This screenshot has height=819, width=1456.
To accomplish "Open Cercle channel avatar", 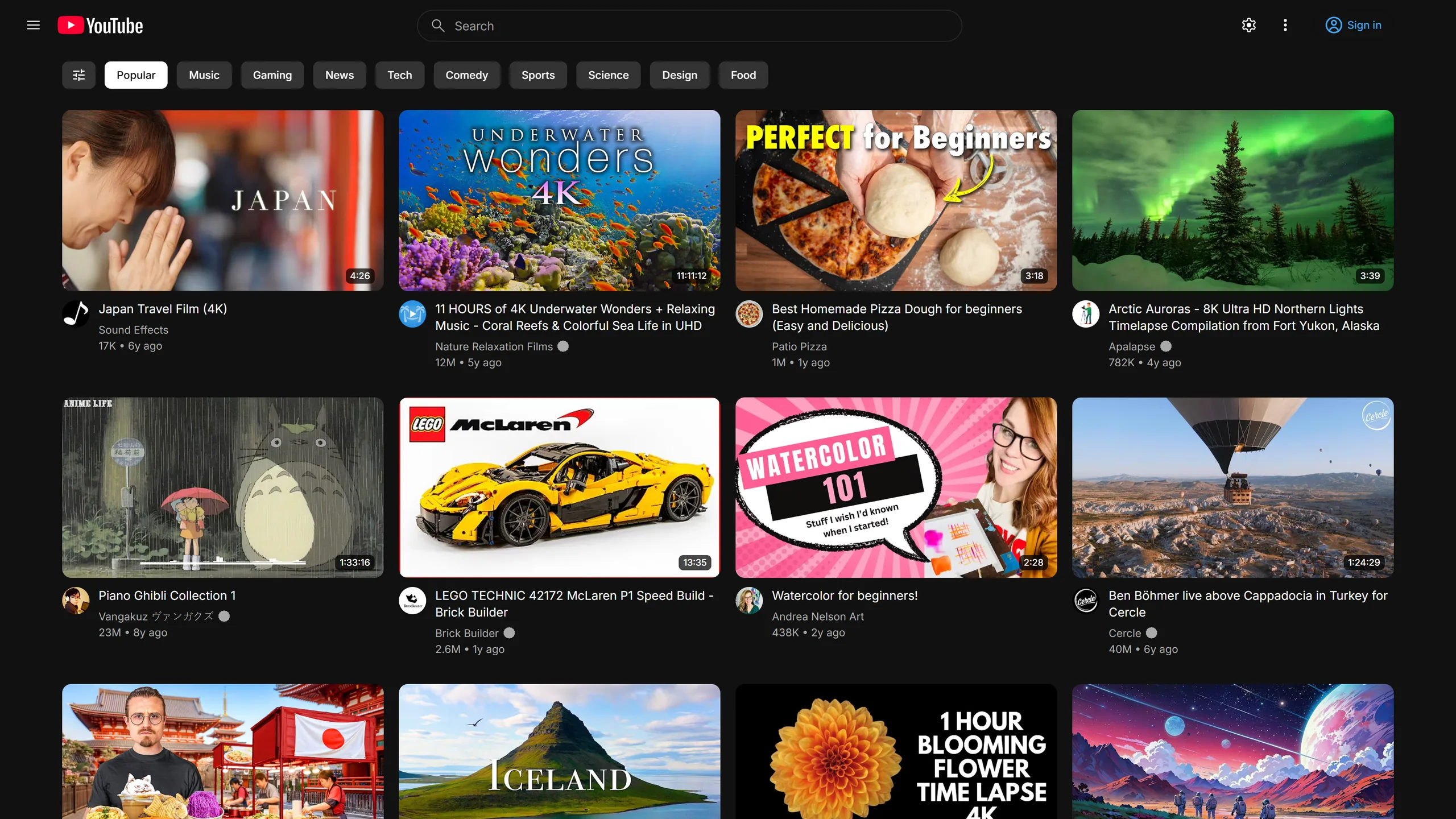I will [x=1086, y=601].
